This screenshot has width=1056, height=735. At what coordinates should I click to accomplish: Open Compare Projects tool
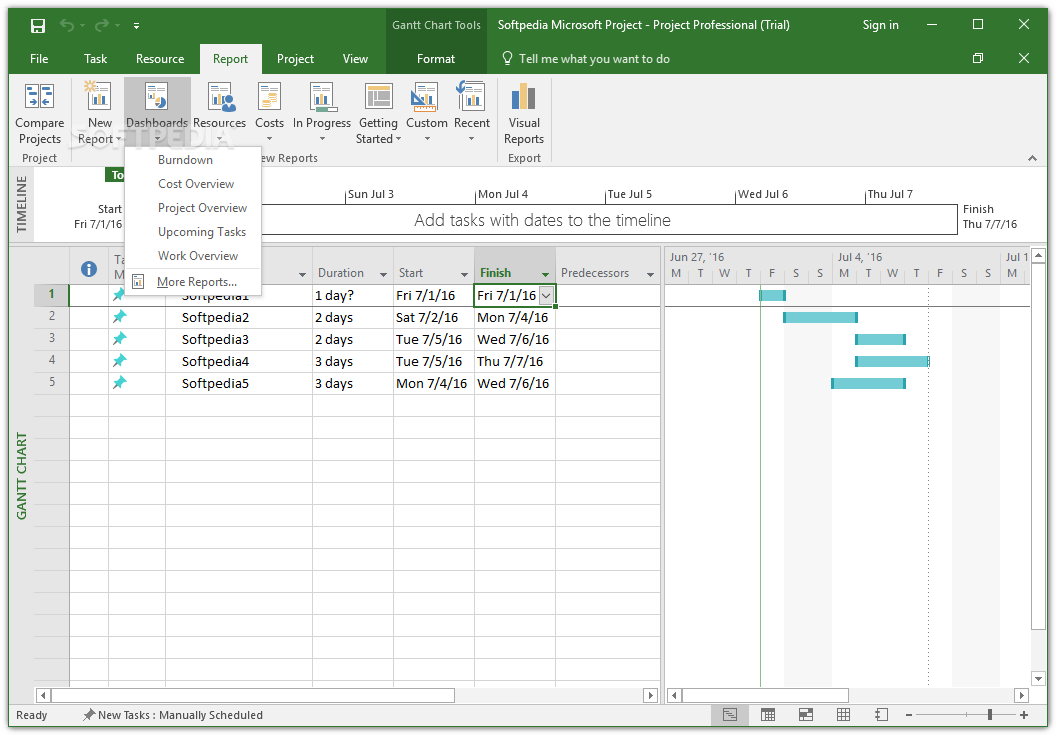tap(40, 113)
